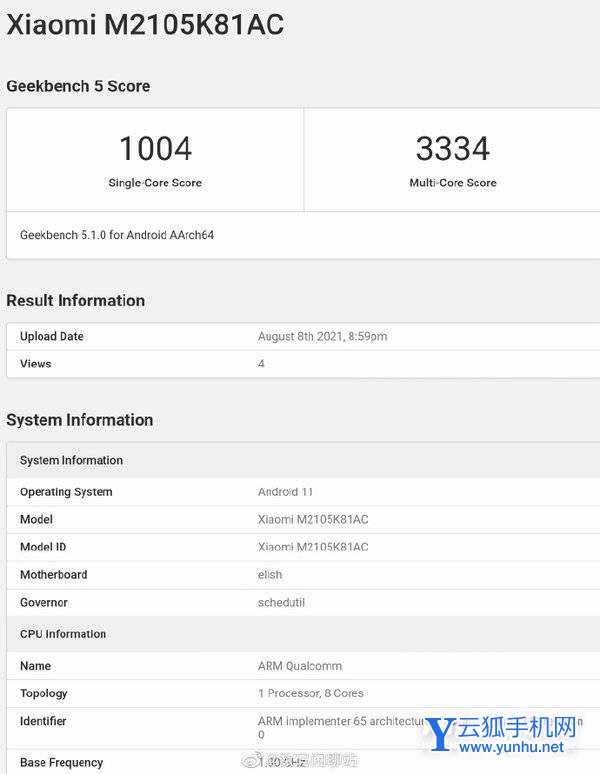Viewport: 600px width, 774px height.
Task: Click the Motherboard row label
Action: pyautogui.click(x=54, y=575)
